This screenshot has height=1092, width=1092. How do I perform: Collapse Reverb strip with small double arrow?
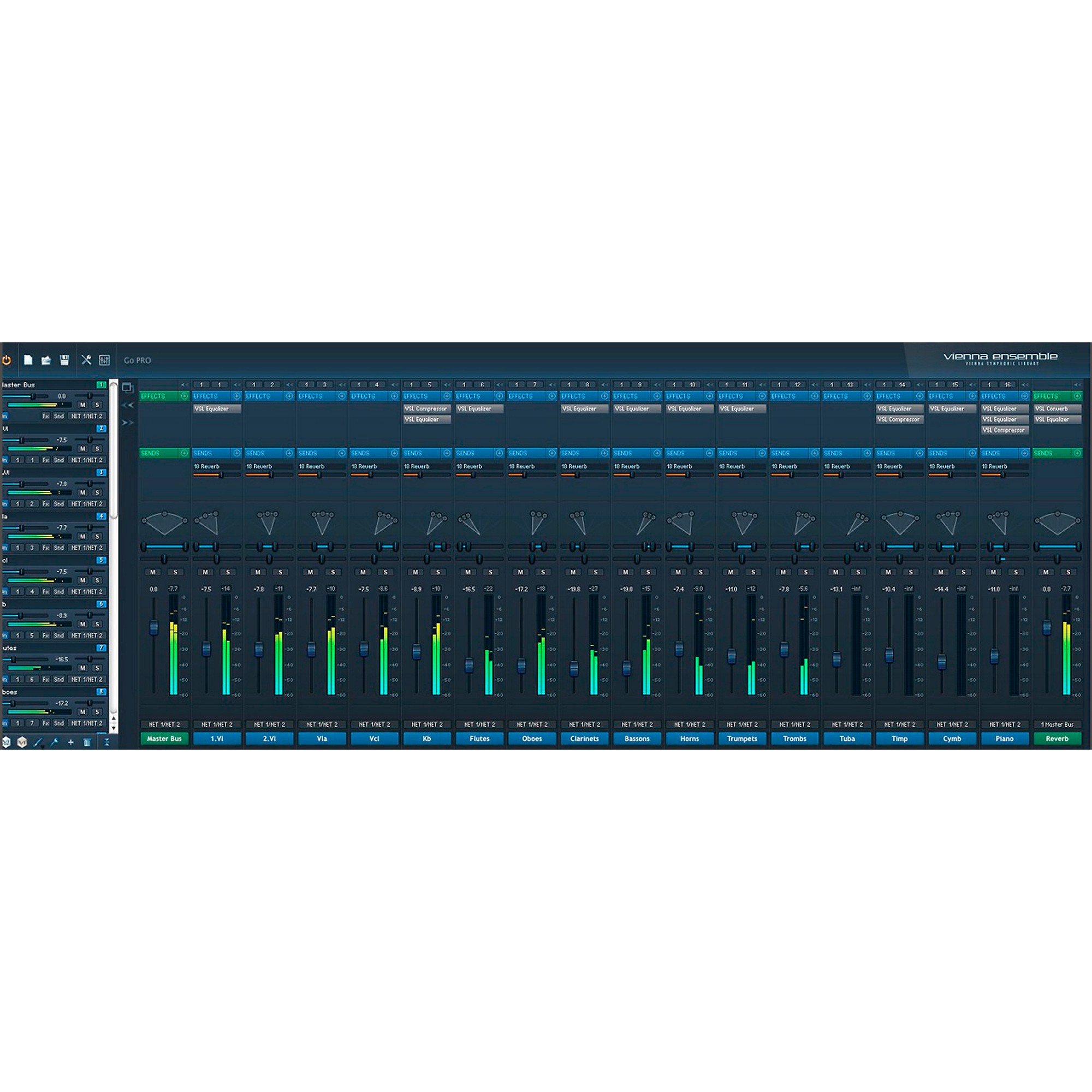tap(1077, 385)
